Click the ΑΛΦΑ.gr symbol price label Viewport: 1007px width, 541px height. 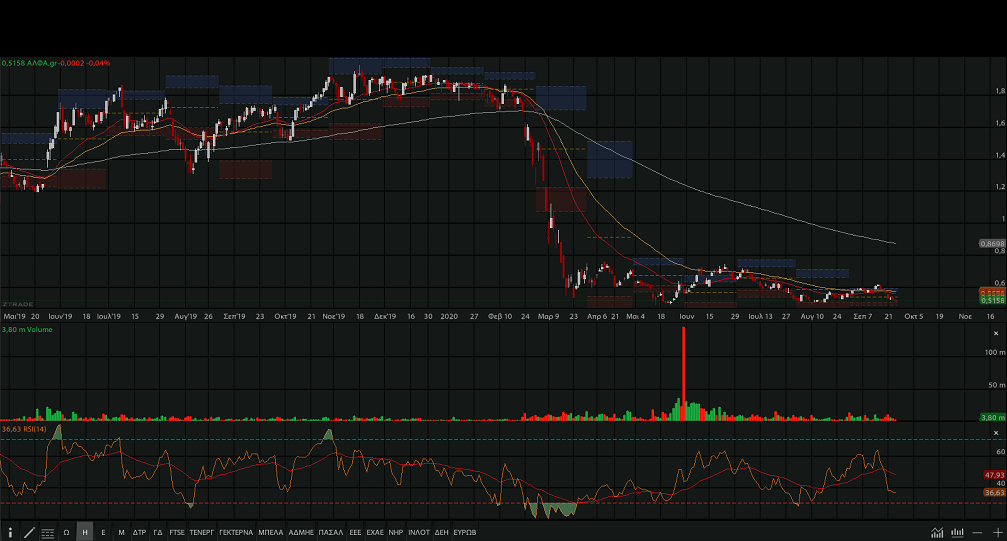[55, 63]
